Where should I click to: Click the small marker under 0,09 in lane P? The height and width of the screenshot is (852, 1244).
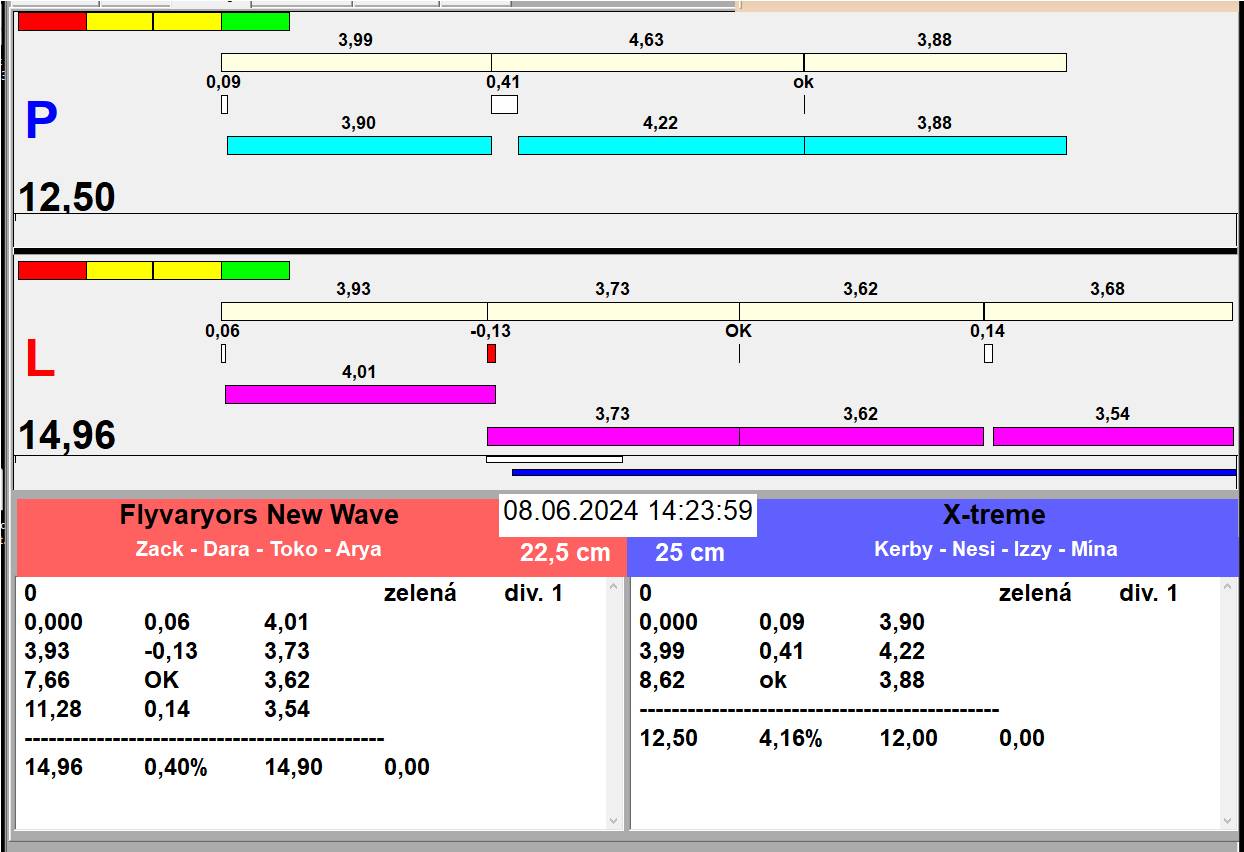tap(224, 104)
